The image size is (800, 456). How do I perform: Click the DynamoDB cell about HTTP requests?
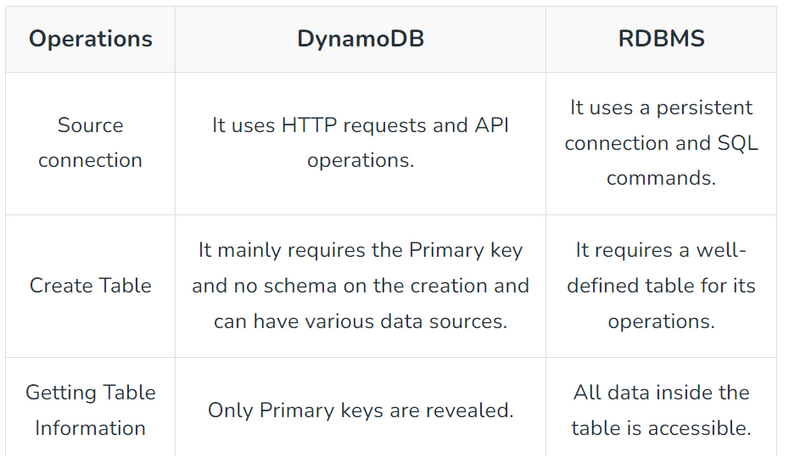[360, 143]
